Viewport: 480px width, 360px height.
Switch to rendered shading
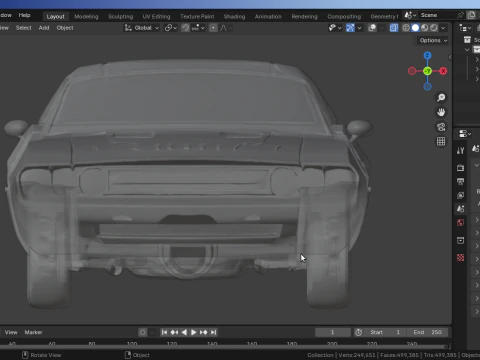(434, 28)
